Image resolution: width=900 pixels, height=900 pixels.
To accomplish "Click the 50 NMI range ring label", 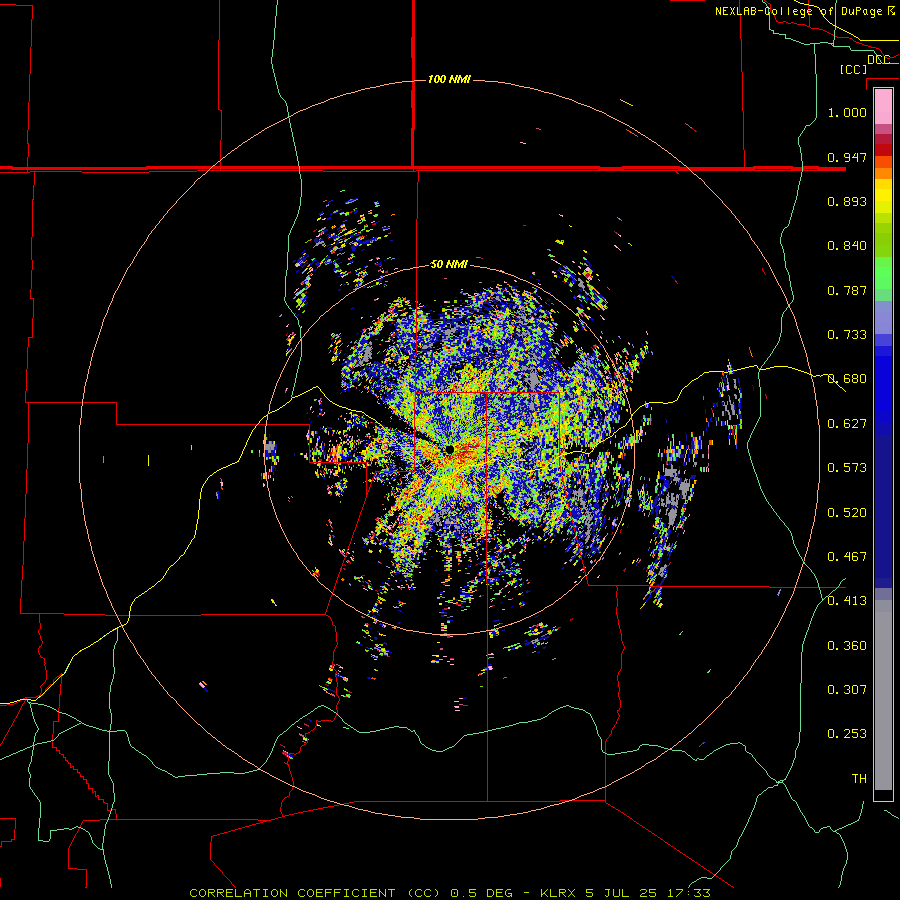I will (x=449, y=265).
